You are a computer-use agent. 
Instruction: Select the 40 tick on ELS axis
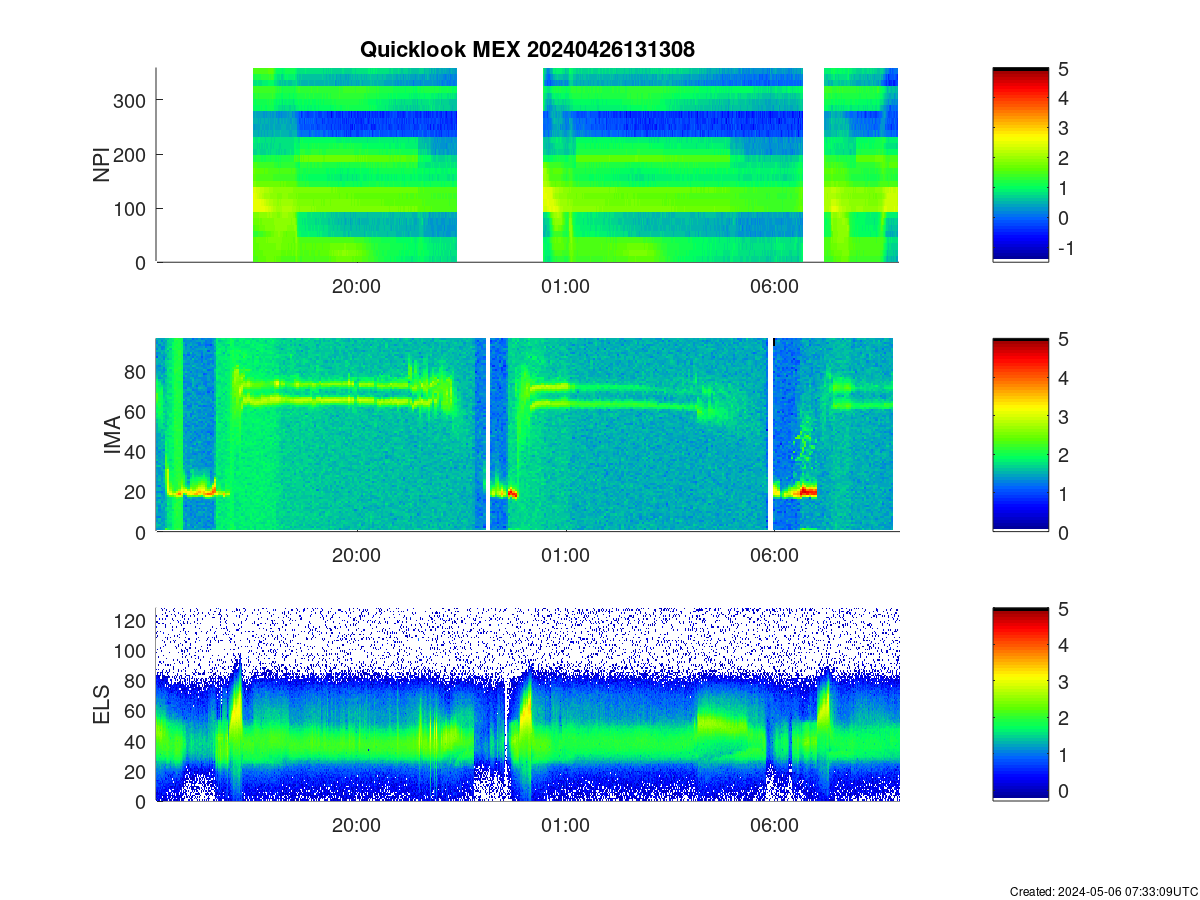coord(137,741)
